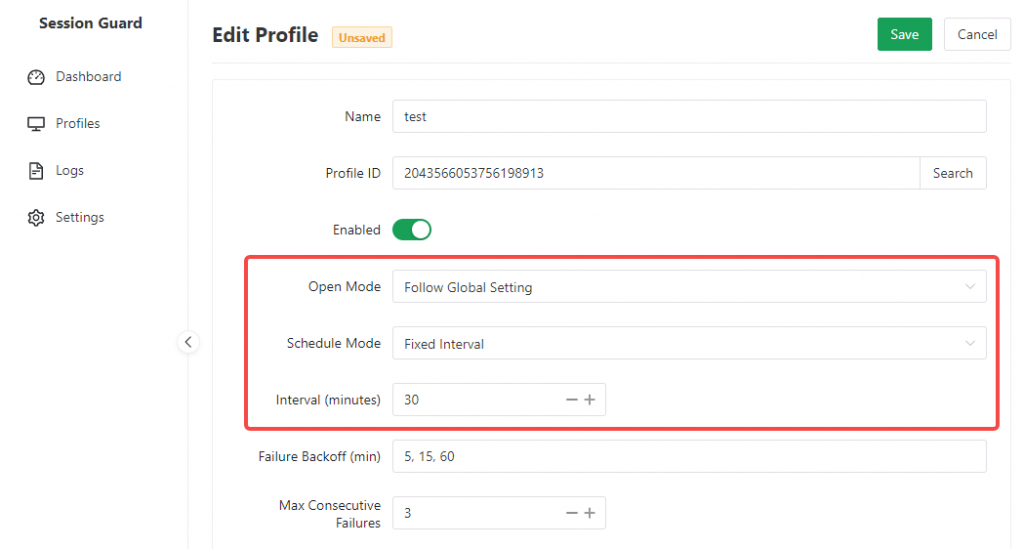Click the Settings gear icon
The width and height of the screenshot is (1024, 549).
[x=36, y=218]
